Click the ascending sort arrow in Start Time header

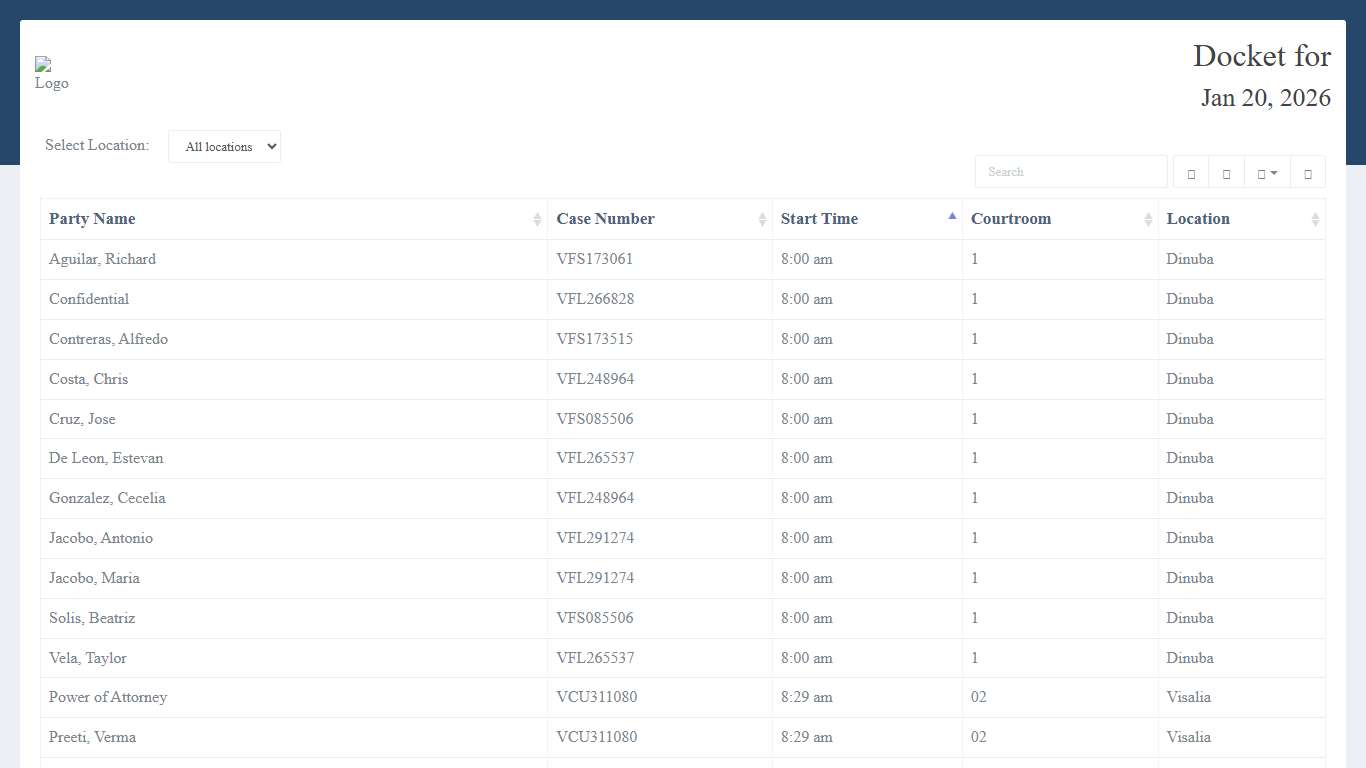952,216
